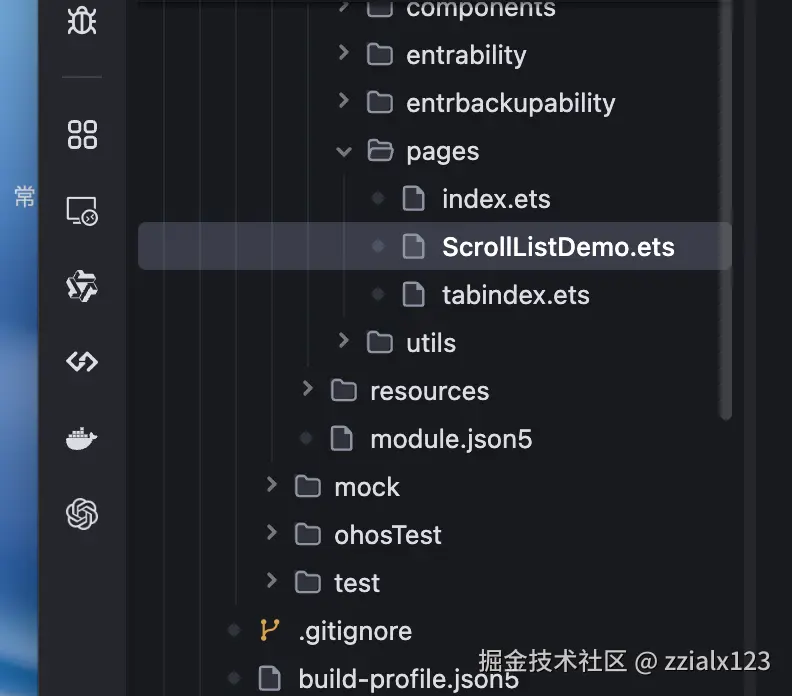Expand the ohosTest folder chevron

(x=272, y=534)
